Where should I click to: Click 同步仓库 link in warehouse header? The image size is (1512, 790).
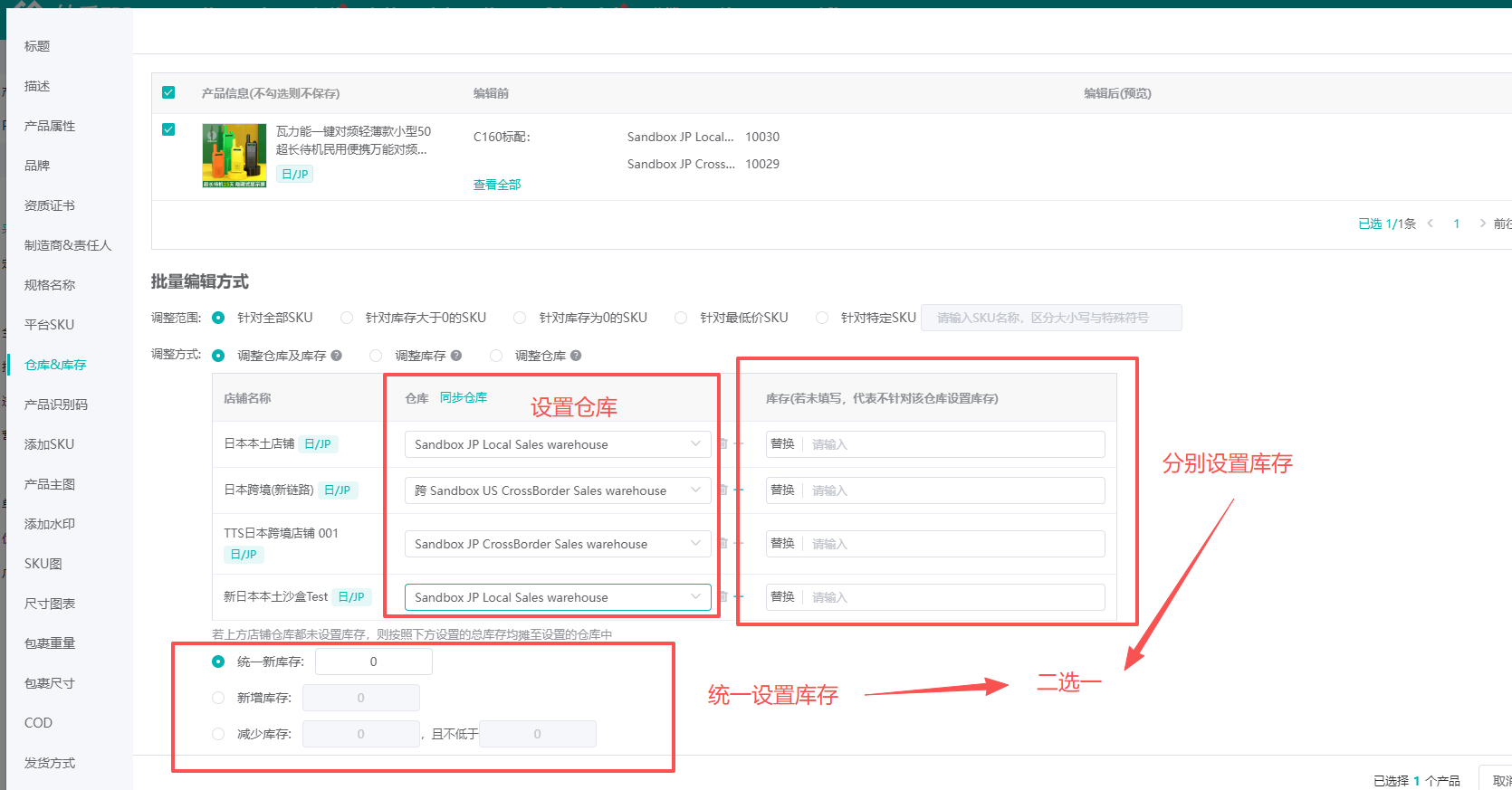click(464, 398)
